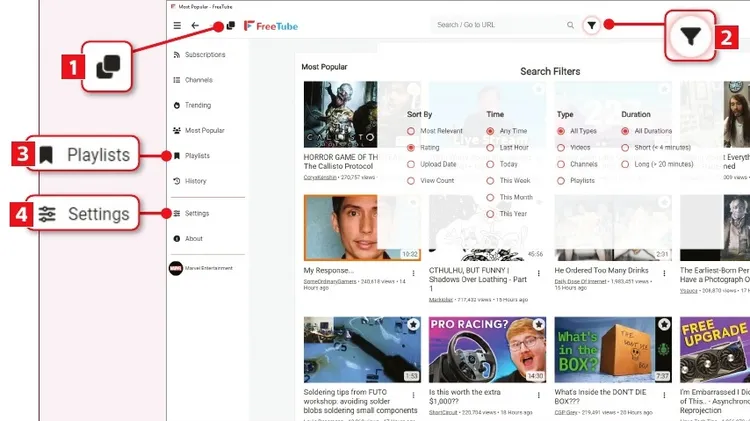The height and width of the screenshot is (421, 750).
Task: Open the What's in the BOX thumbnail
Action: (x=613, y=349)
